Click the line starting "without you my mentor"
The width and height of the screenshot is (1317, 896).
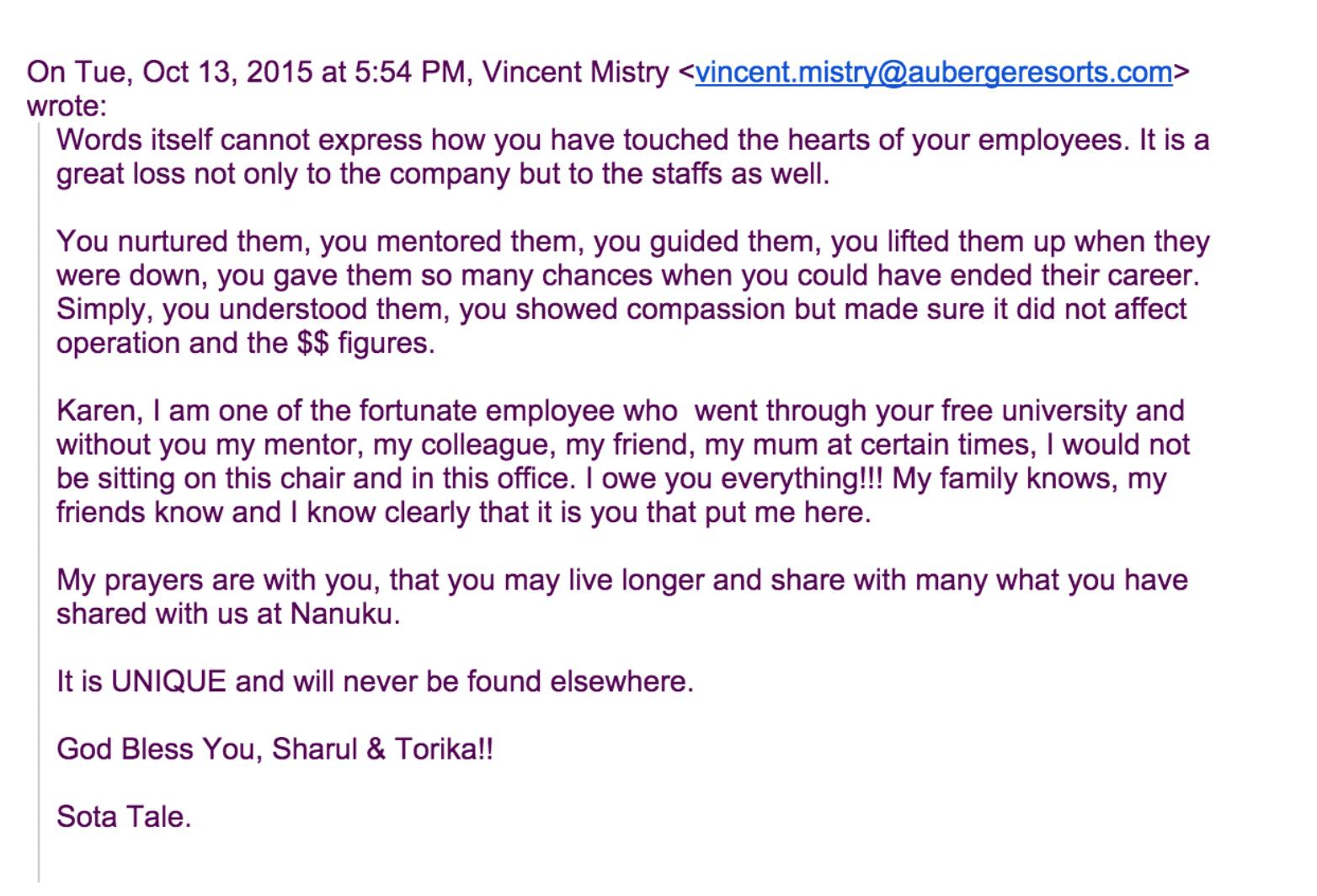tap(622, 445)
